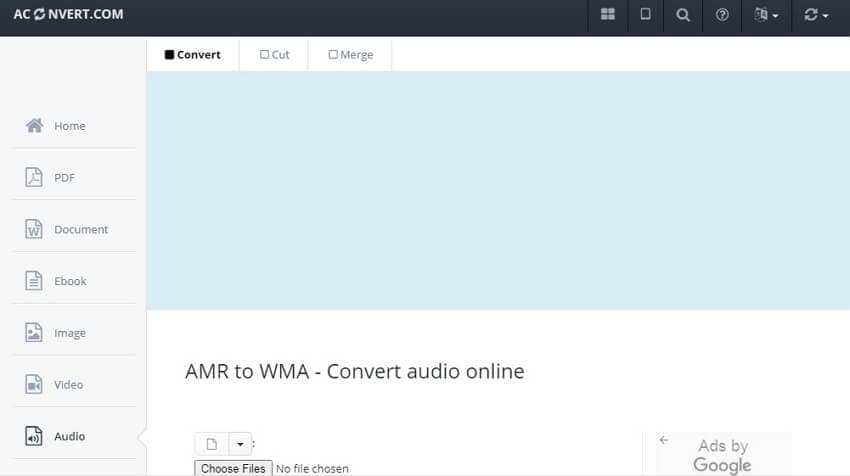Expand the file source dropdown arrow
This screenshot has width=850, height=476.
coord(240,444)
